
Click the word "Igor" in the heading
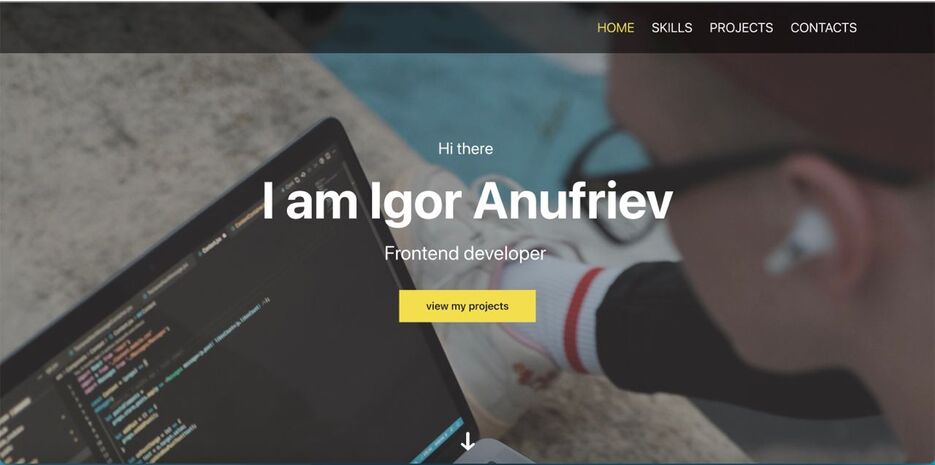(x=415, y=203)
